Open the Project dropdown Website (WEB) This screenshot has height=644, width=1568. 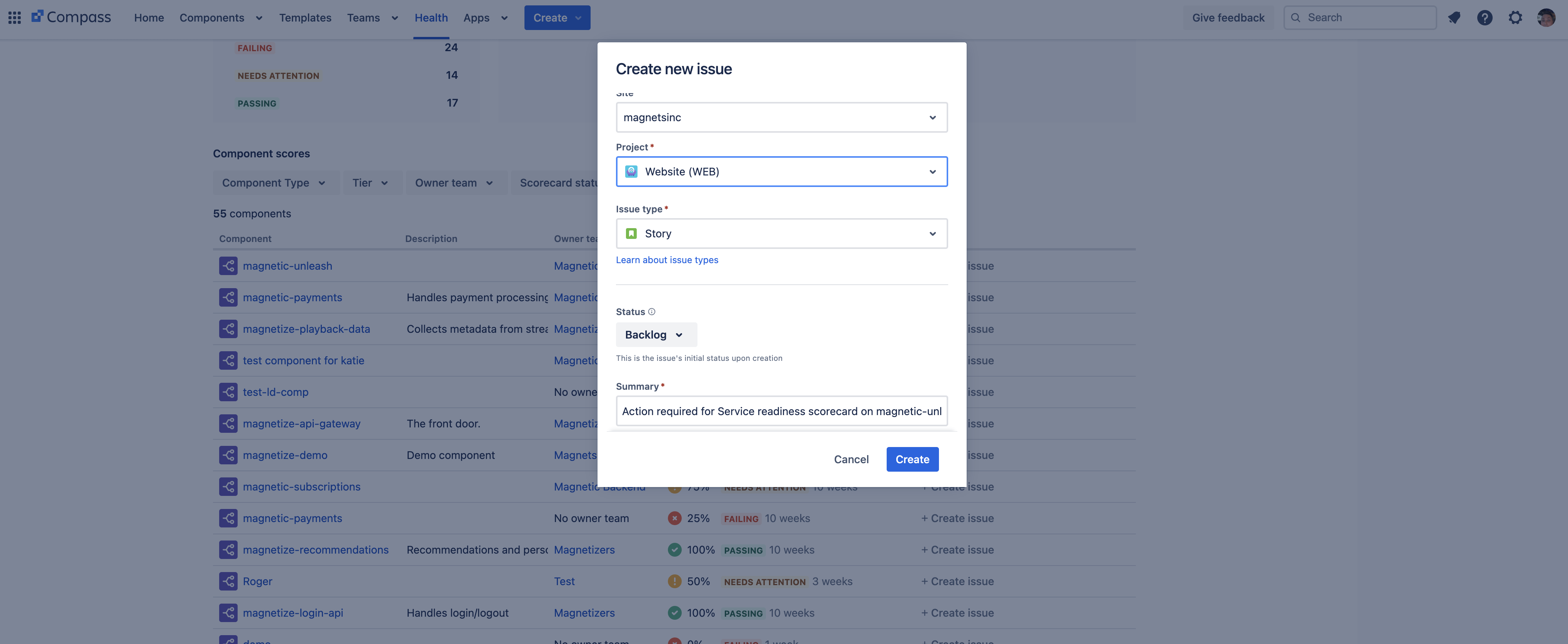[x=782, y=171]
